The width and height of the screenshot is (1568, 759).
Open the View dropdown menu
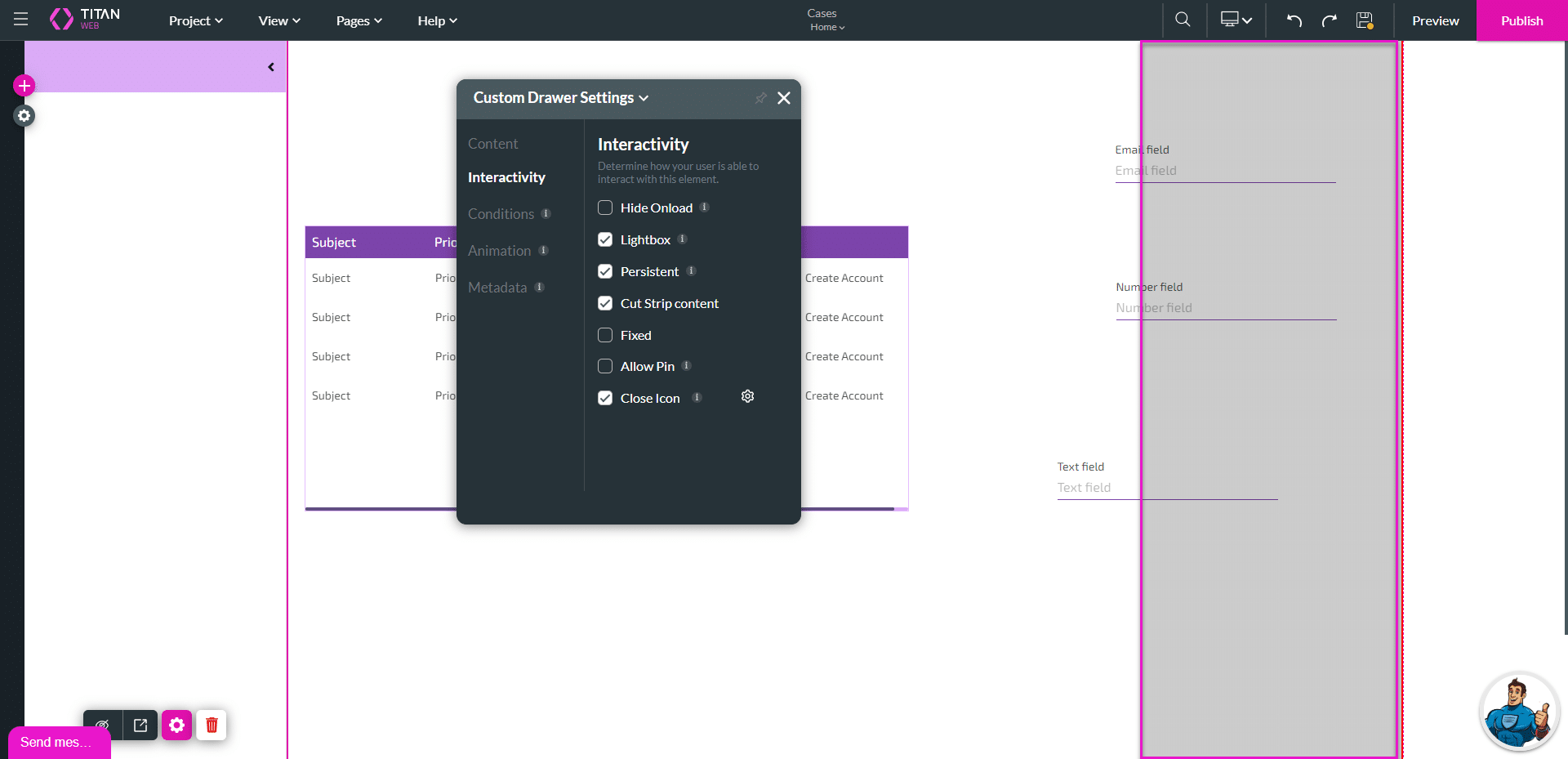(x=279, y=20)
